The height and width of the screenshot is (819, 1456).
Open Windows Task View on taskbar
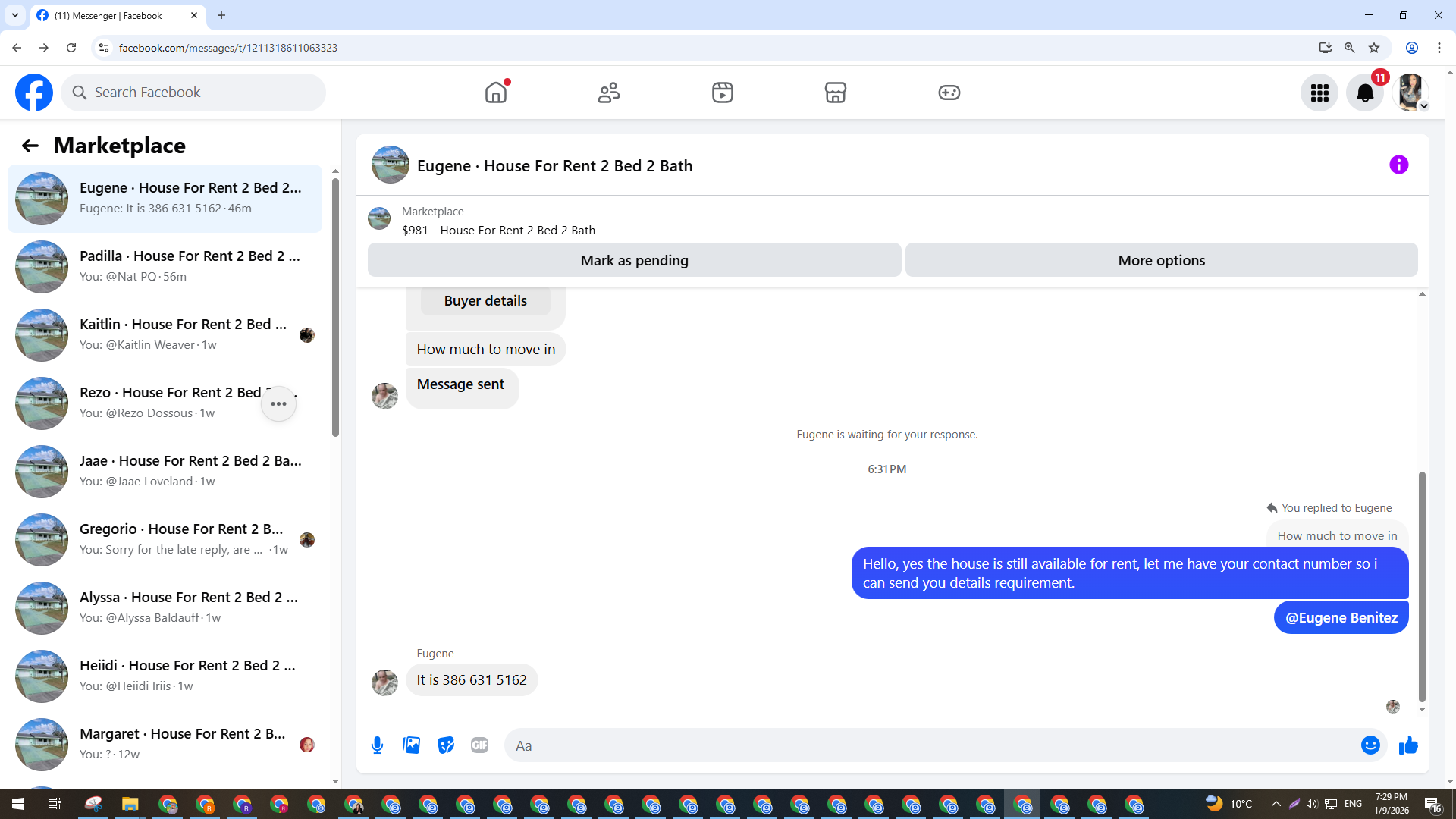[x=54, y=804]
